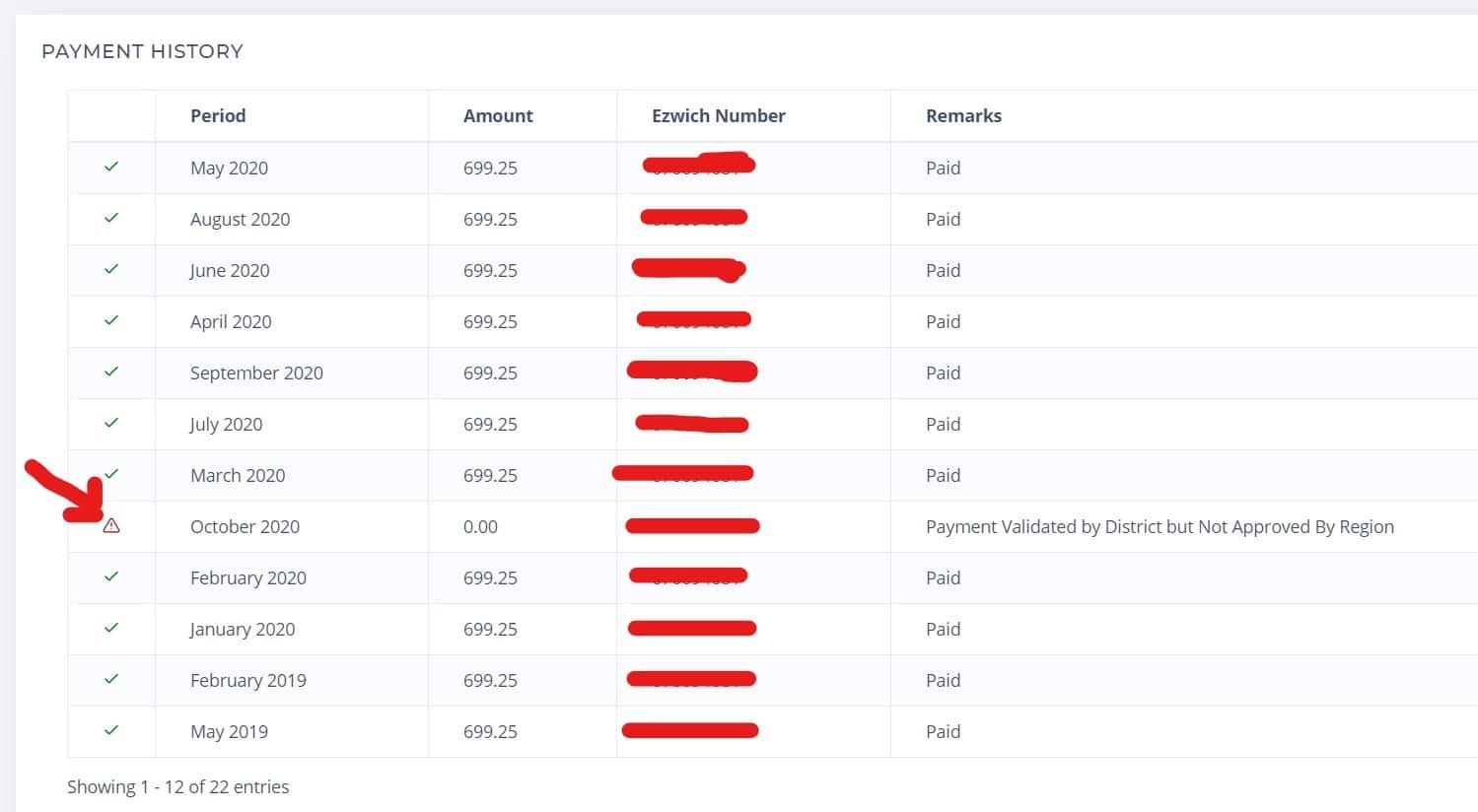Sort by the Amount column header

click(x=498, y=115)
